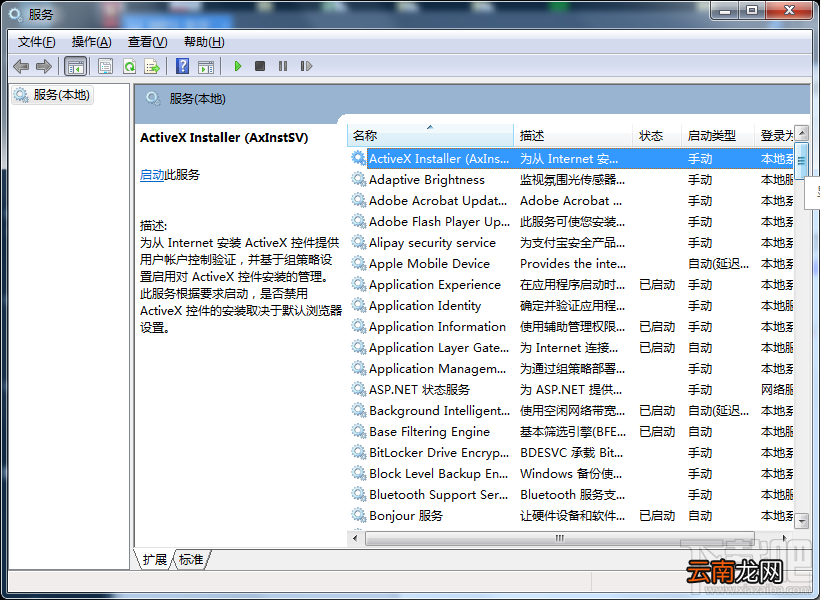Click the Stop service square icon
The height and width of the screenshot is (600, 820).
click(x=260, y=66)
